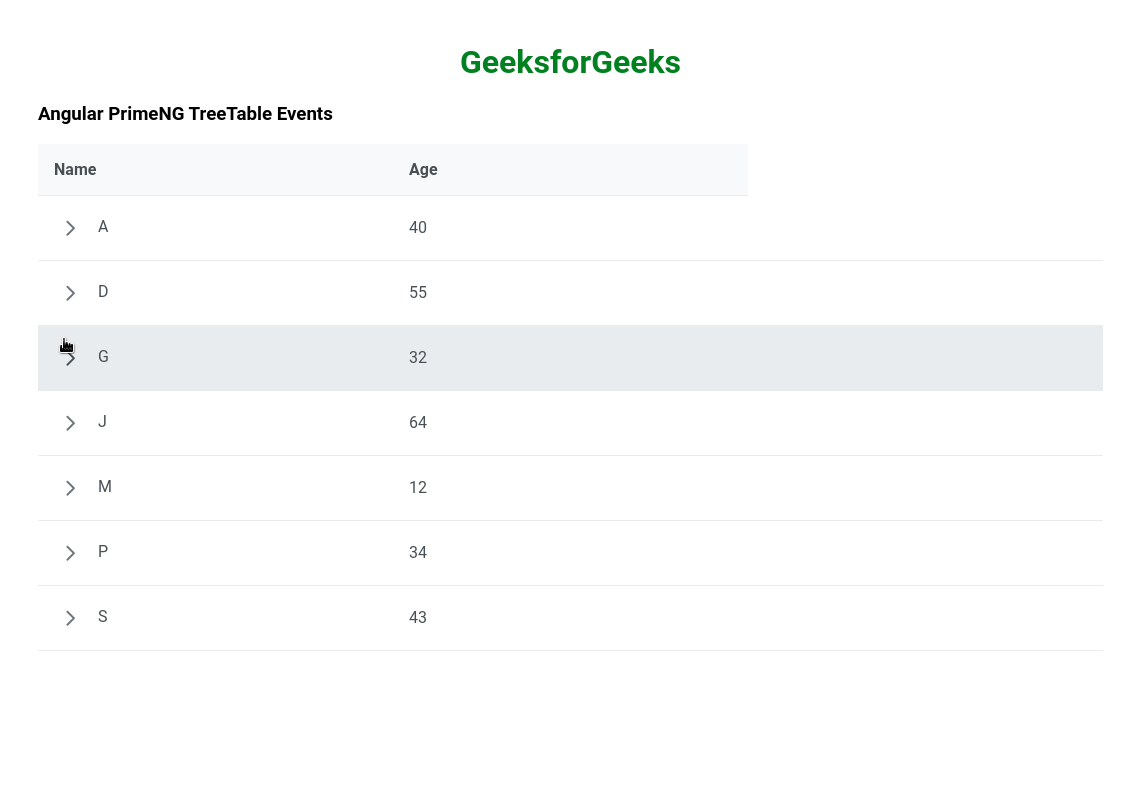Click the Name column header

75,170
